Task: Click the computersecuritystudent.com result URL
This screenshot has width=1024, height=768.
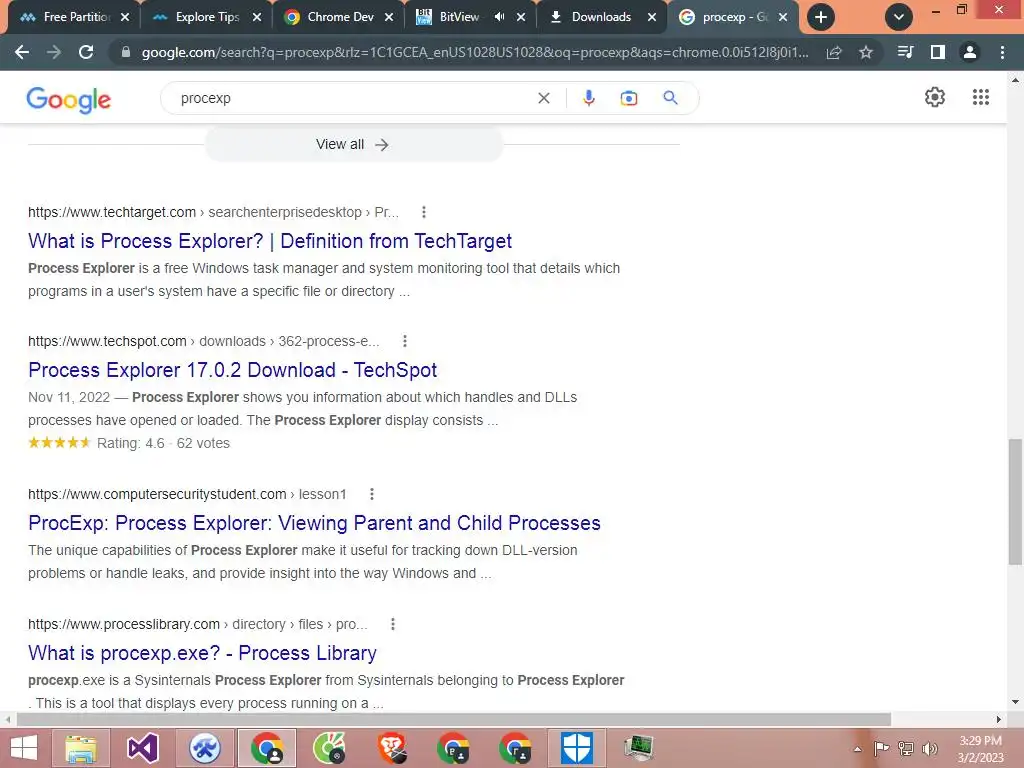Action: click(x=187, y=494)
